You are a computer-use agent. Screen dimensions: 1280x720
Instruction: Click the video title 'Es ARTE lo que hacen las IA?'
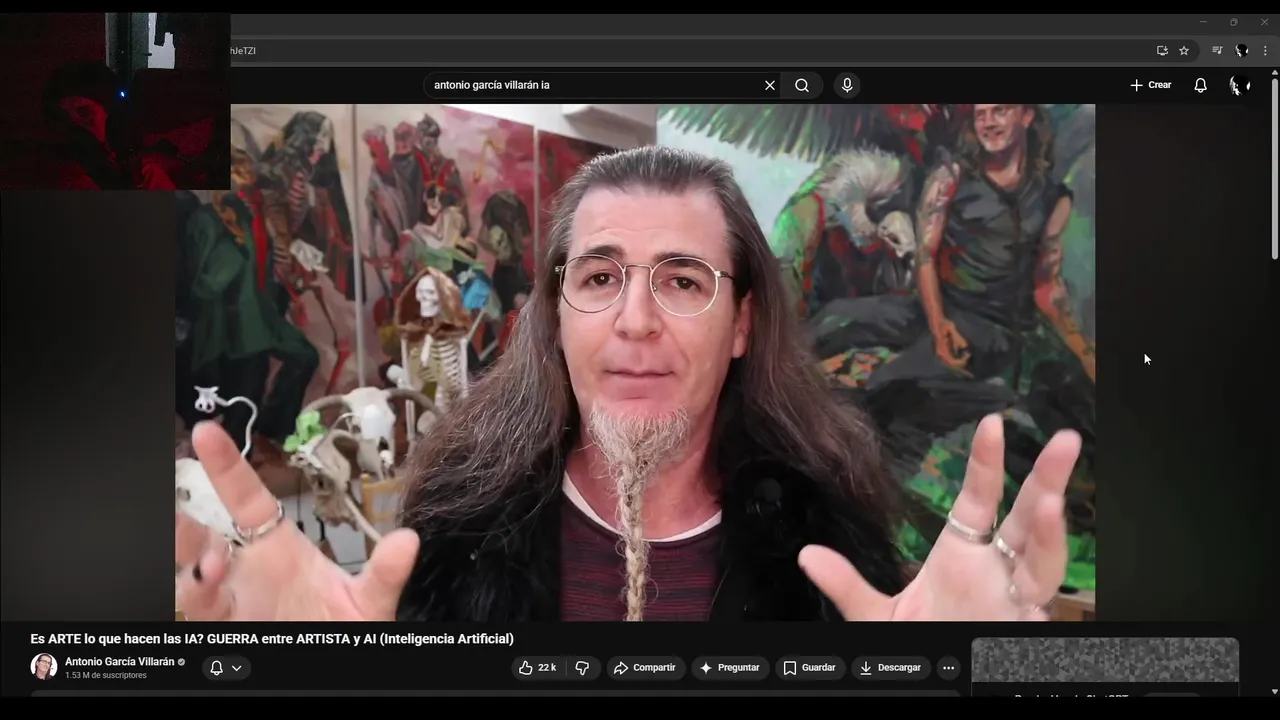pos(272,639)
